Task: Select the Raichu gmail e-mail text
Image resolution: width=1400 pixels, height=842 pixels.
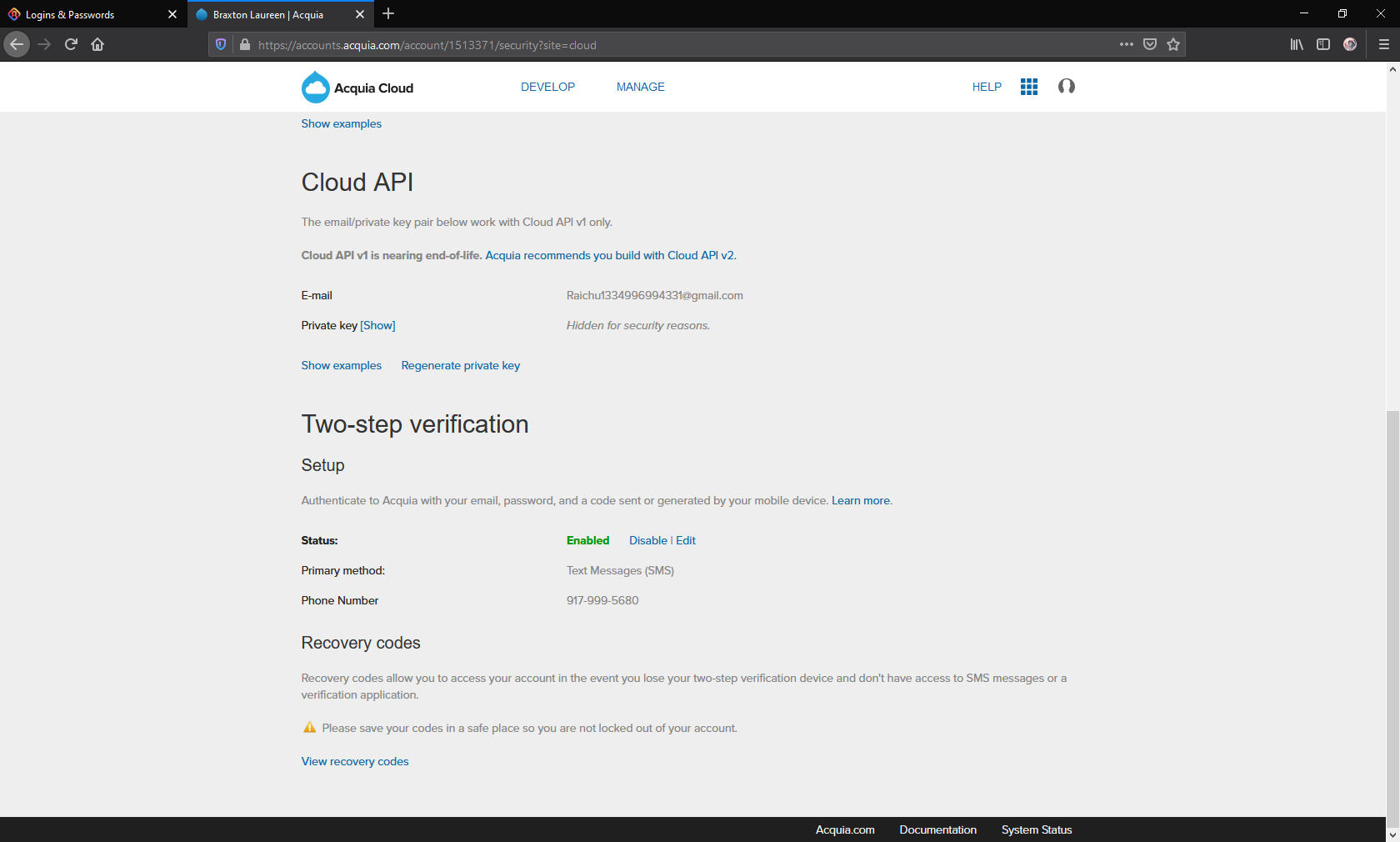Action: coord(655,295)
